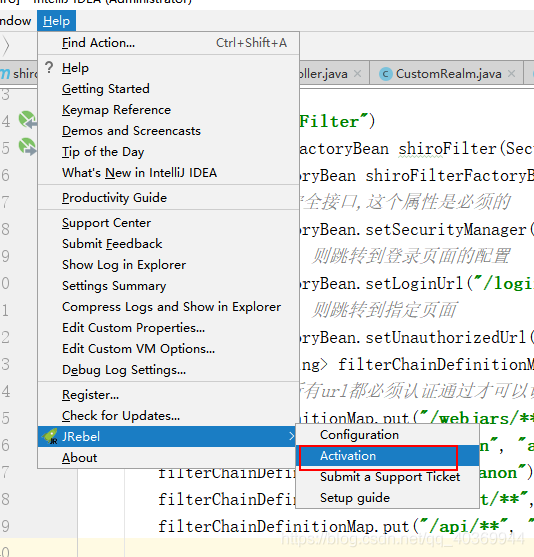Click the CustomRealm.java class icon
534x557 pixels.
click(x=386, y=74)
